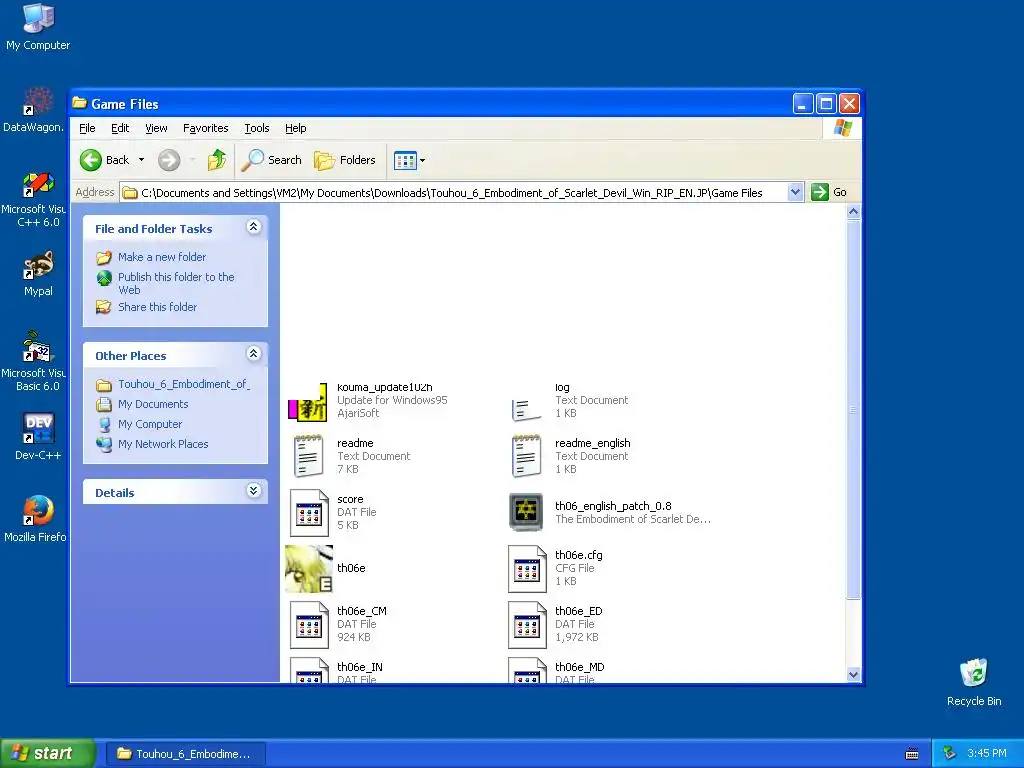Select the th06e.cfg file icon
The width and height of the screenshot is (1024, 768).
(527, 569)
